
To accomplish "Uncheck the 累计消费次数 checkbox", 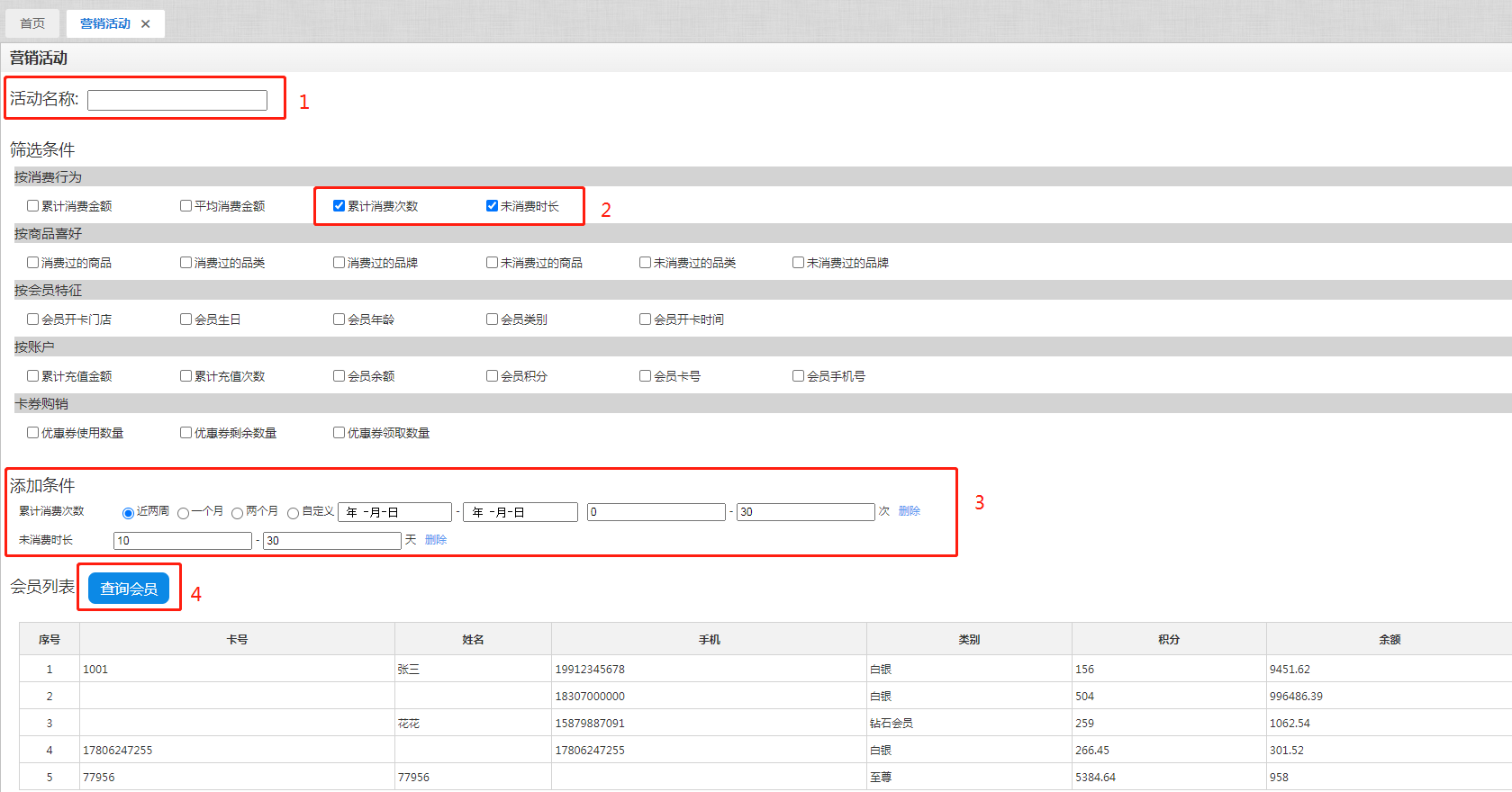I will pyautogui.click(x=340, y=206).
